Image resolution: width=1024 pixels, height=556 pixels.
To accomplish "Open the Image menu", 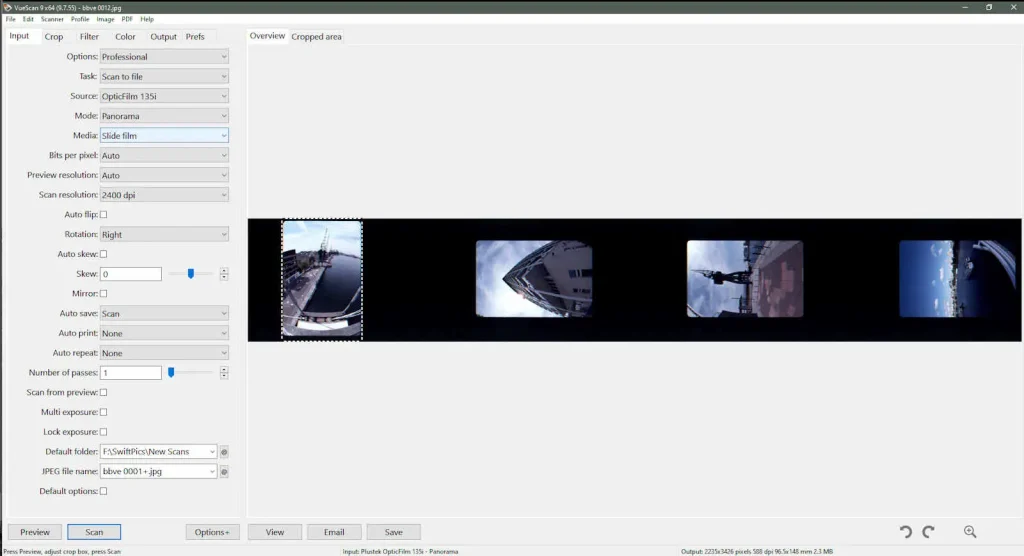I will [x=105, y=19].
